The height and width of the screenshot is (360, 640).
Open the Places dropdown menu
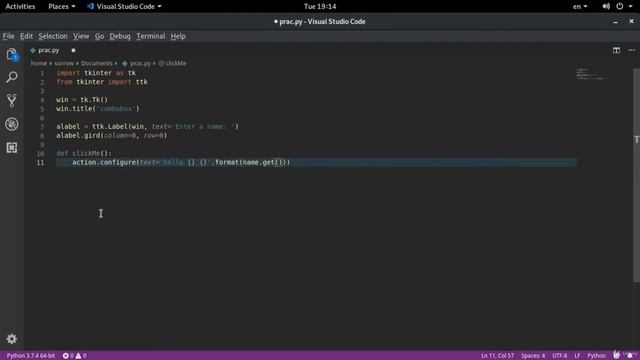(62, 6)
